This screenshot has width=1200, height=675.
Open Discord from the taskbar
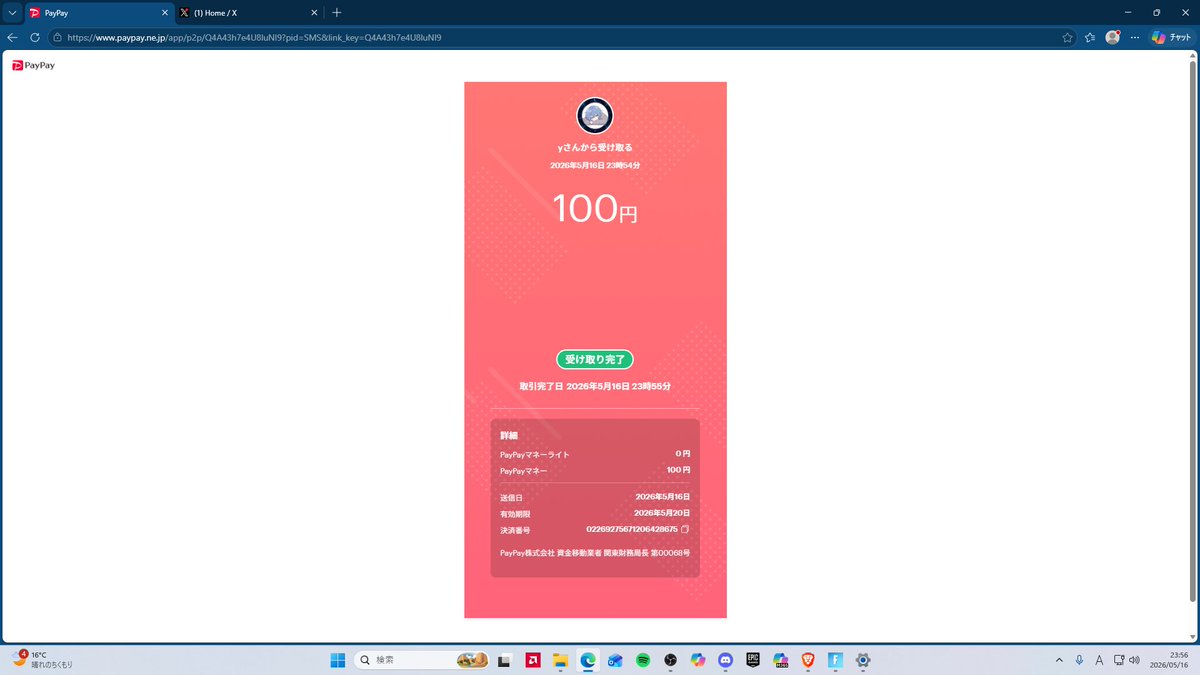[x=726, y=660]
